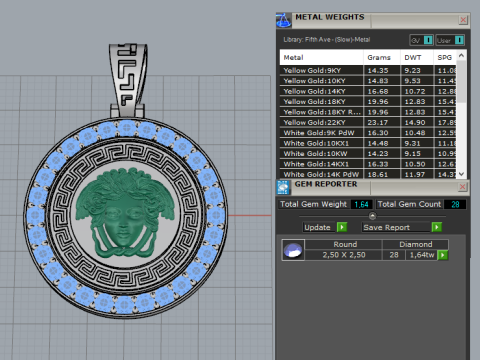
Task: Click the round diamond gem thumbnail
Action: click(293, 250)
